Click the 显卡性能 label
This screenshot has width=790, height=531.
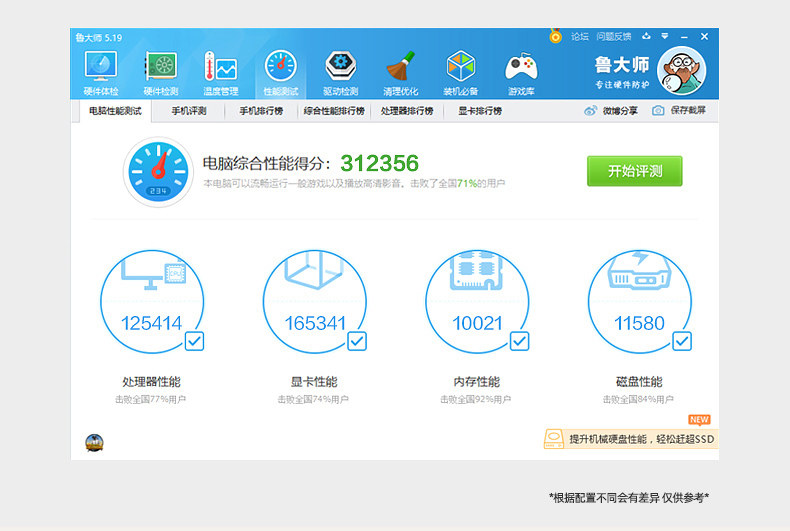314,382
